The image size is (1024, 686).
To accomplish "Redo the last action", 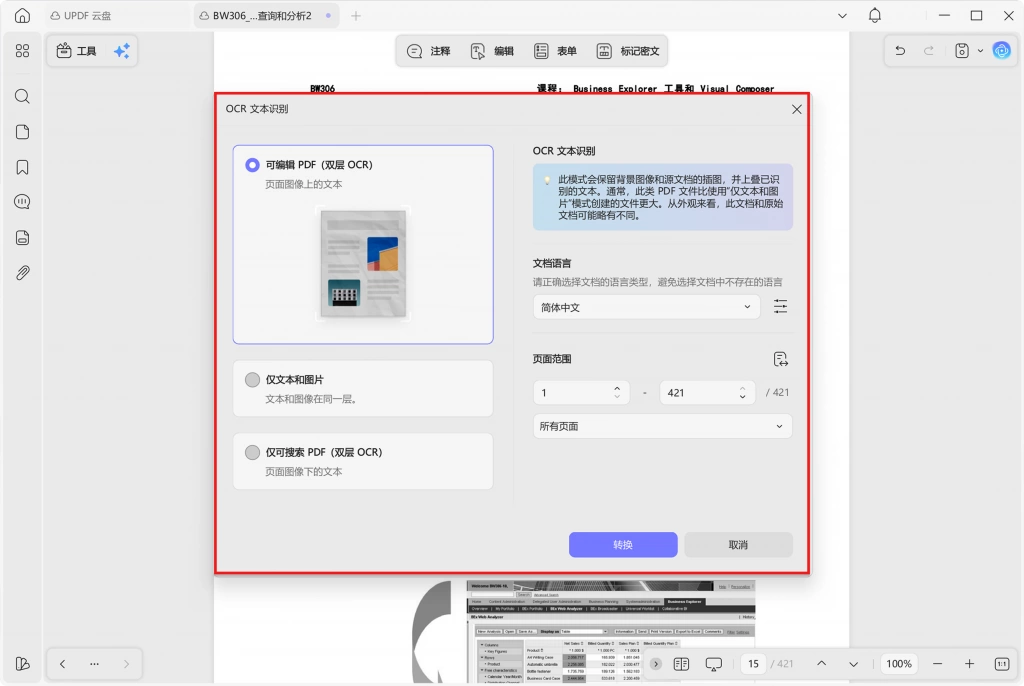I will click(929, 50).
